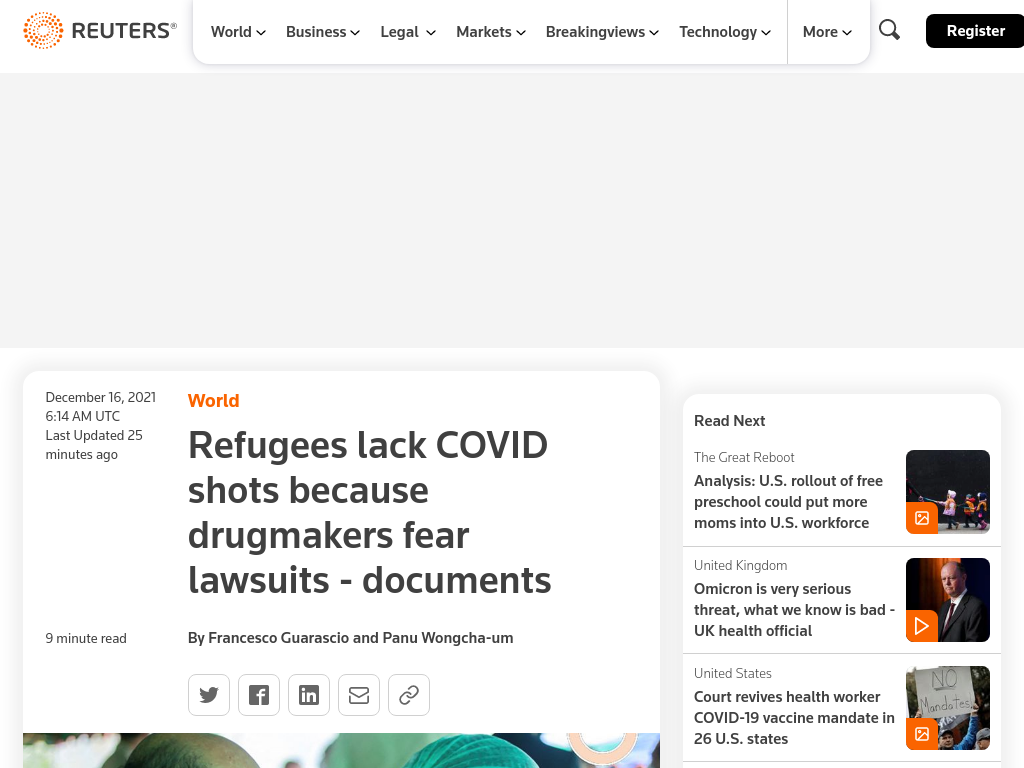Share article on Twitter
The width and height of the screenshot is (1024, 768).
(x=209, y=695)
